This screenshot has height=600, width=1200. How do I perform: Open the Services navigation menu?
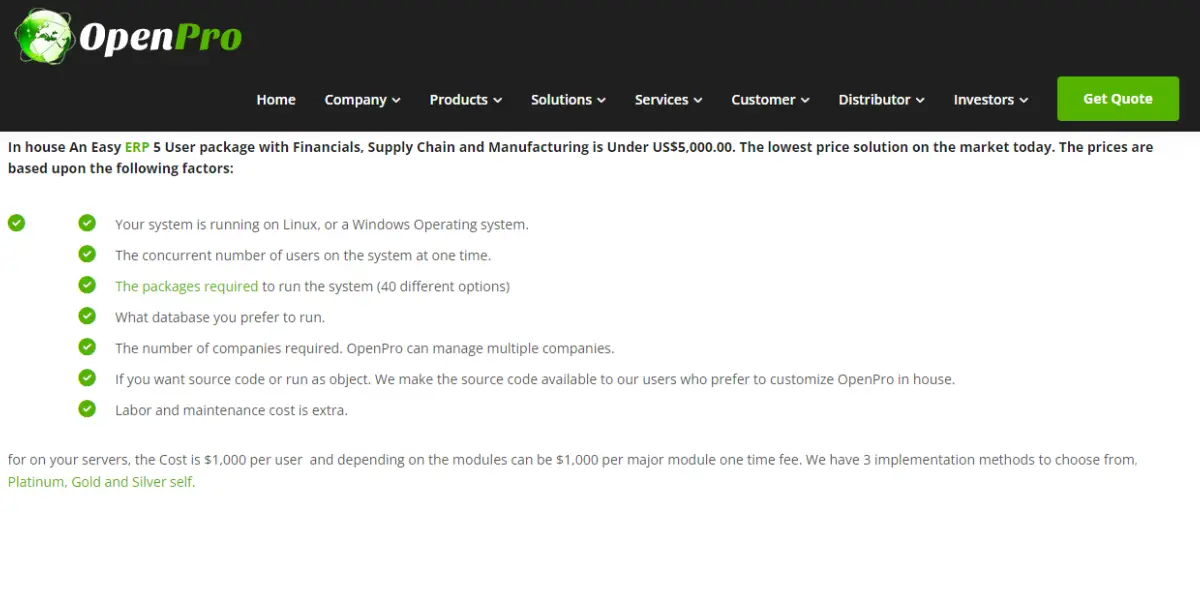tap(668, 100)
